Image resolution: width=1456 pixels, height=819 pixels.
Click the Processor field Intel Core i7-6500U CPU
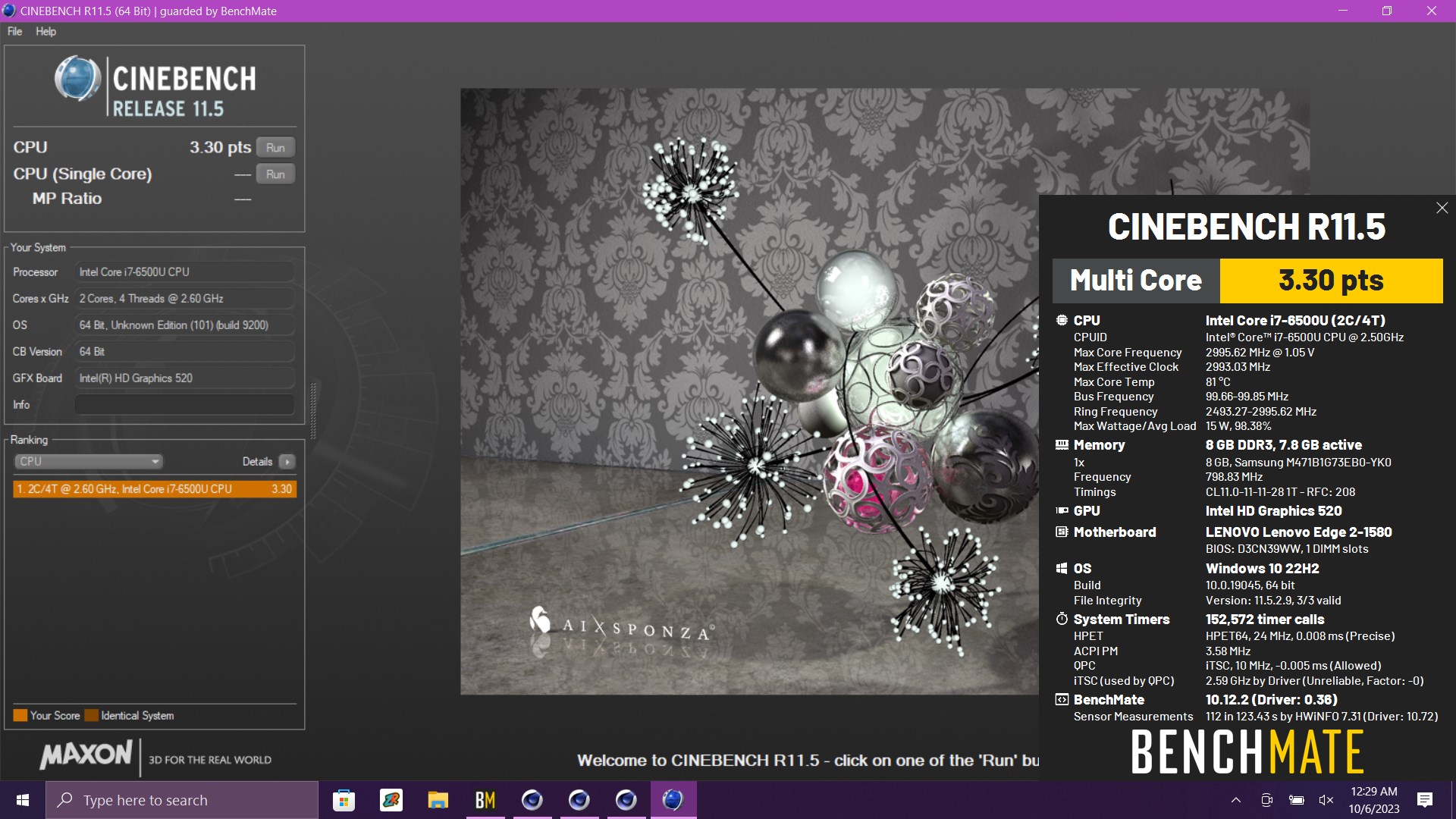coord(184,271)
